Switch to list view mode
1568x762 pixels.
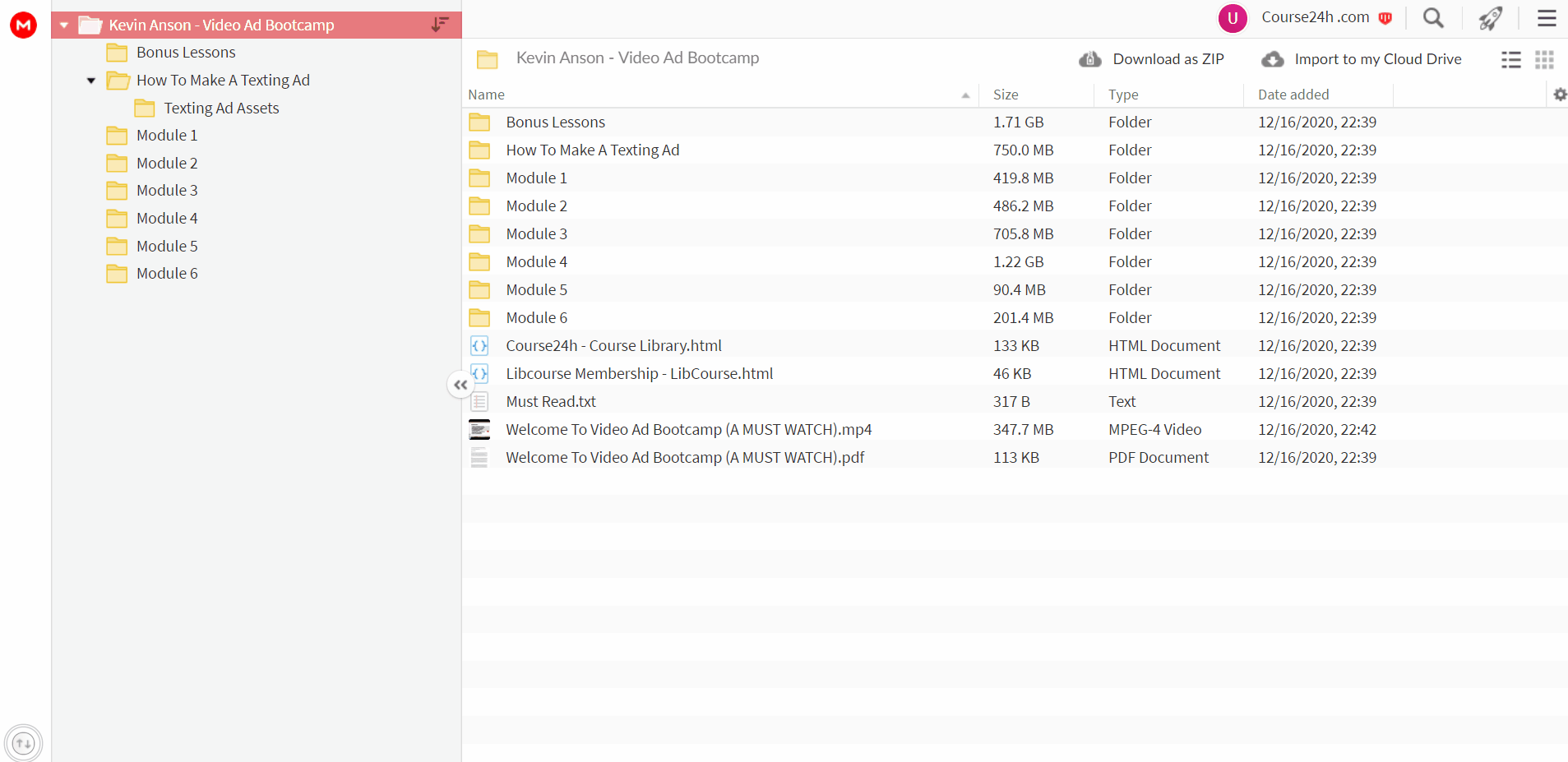click(x=1511, y=59)
